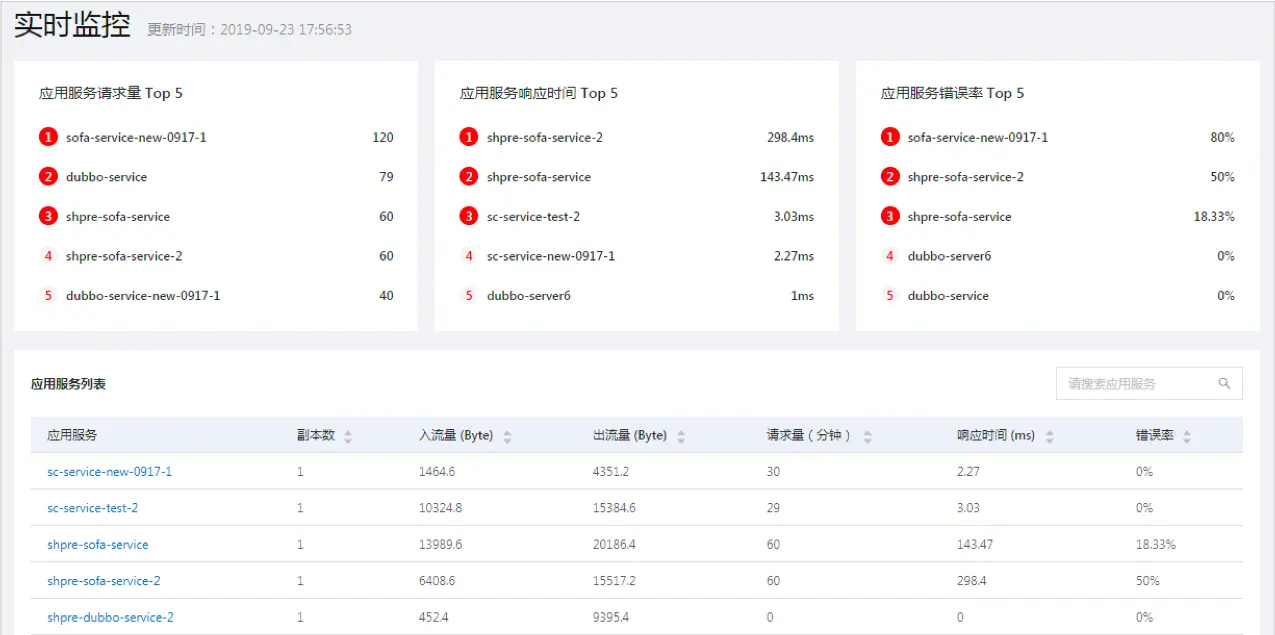The height and width of the screenshot is (635, 1275).
Task: Click rank 1 badge in request volume Top 5
Action: pyautogui.click(x=48, y=137)
